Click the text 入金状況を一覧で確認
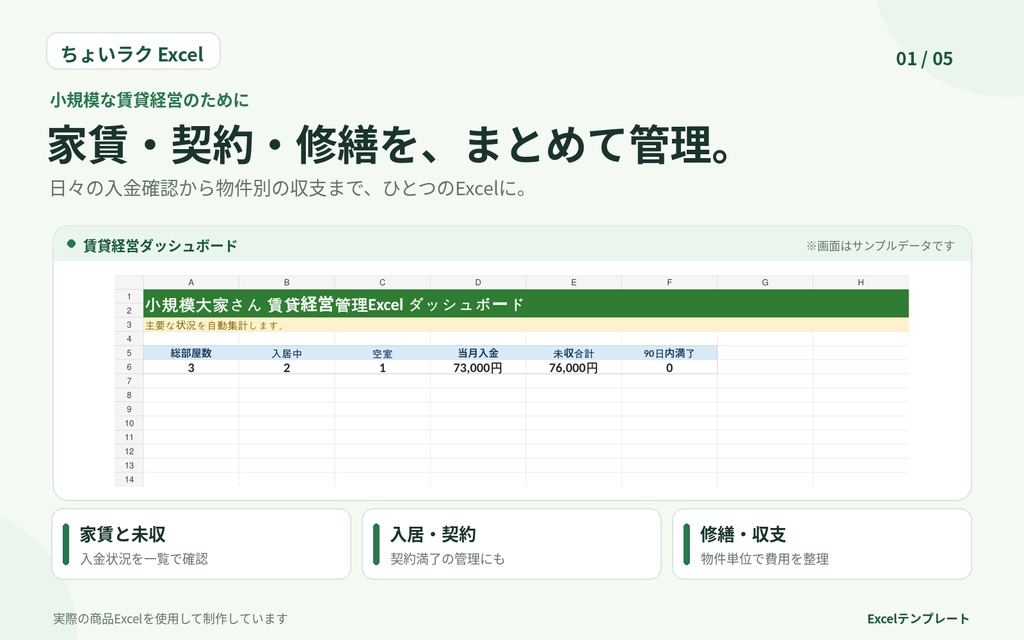 pos(144,558)
